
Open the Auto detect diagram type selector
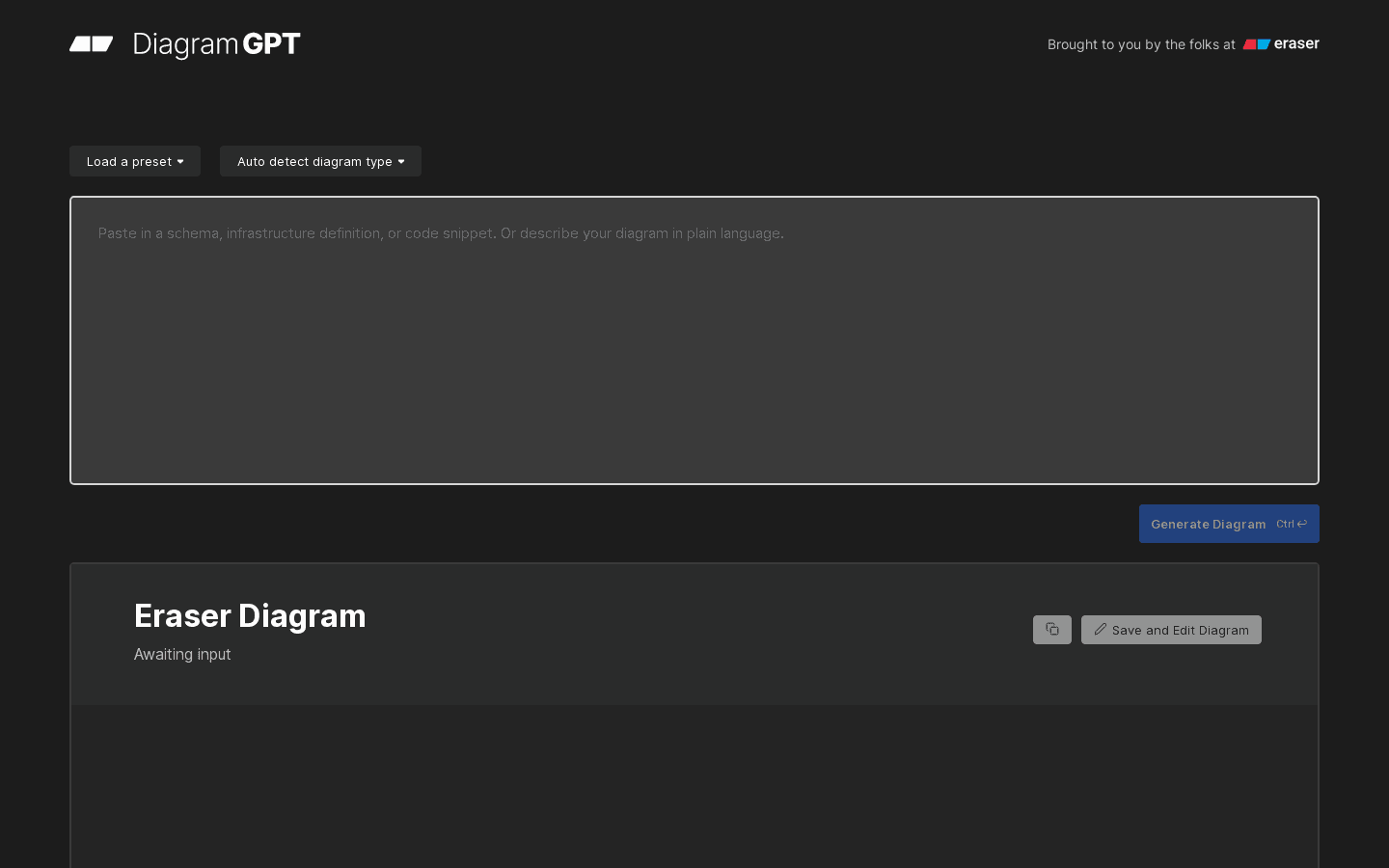pos(320,161)
